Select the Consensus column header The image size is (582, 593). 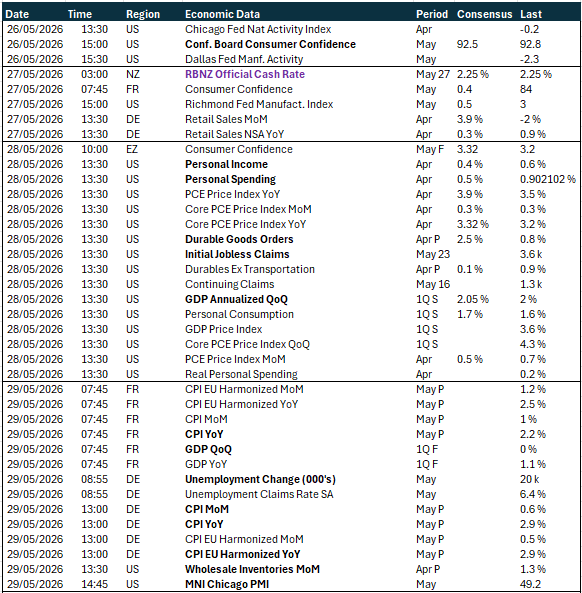click(484, 14)
